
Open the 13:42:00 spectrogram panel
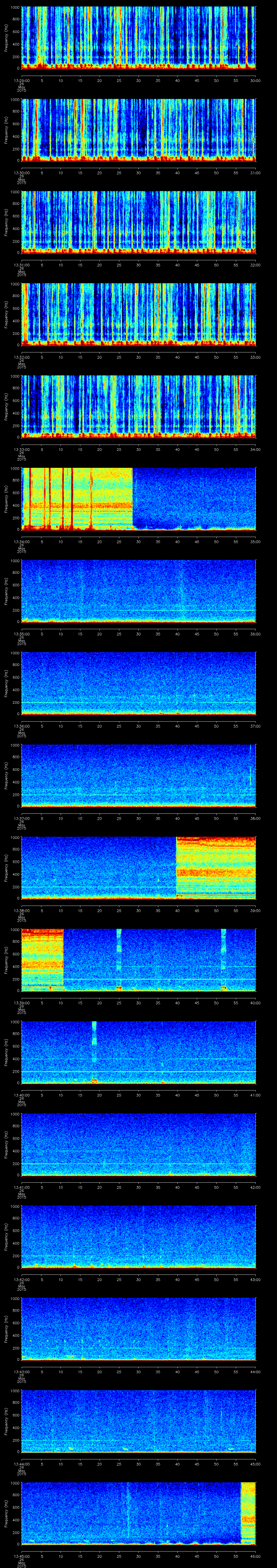139,1237
